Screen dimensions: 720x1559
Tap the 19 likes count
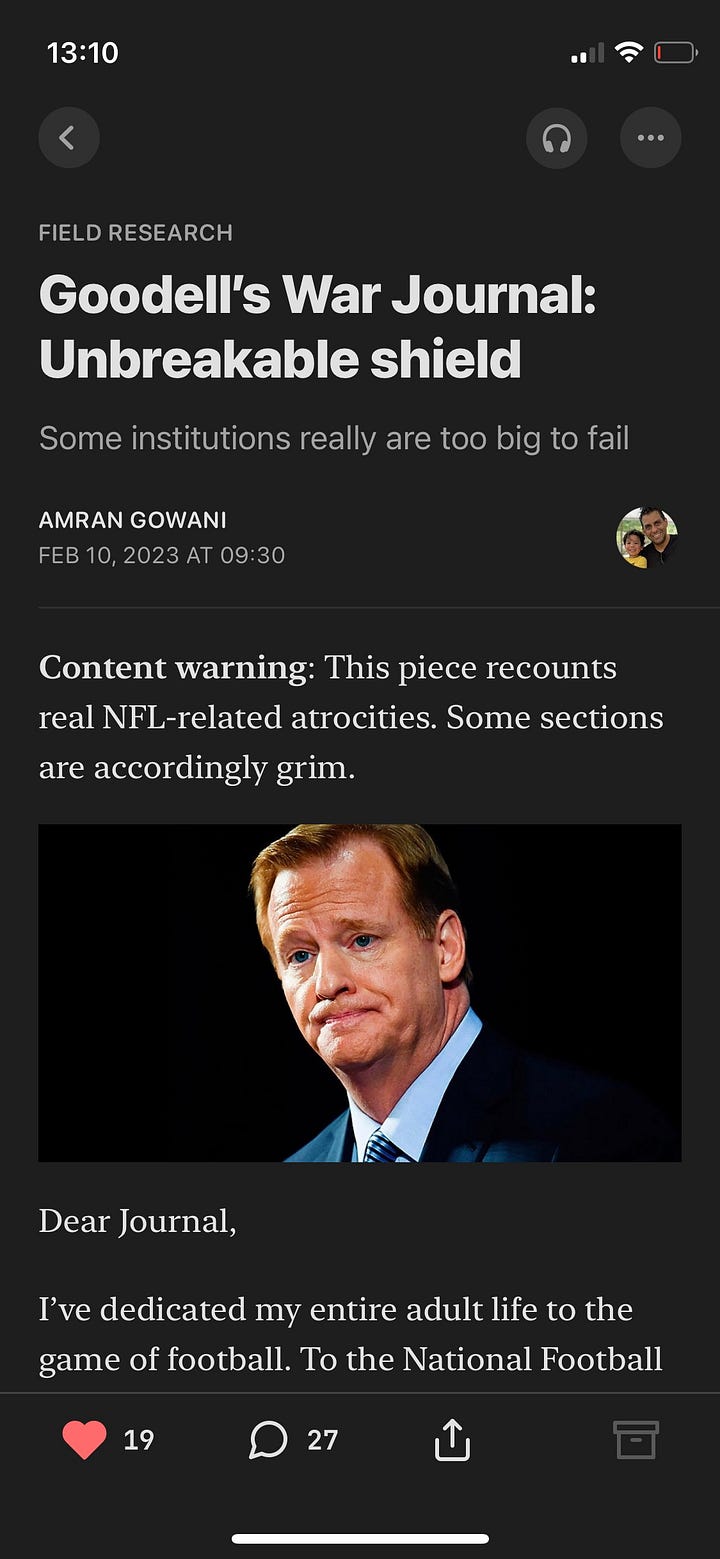[139, 1440]
